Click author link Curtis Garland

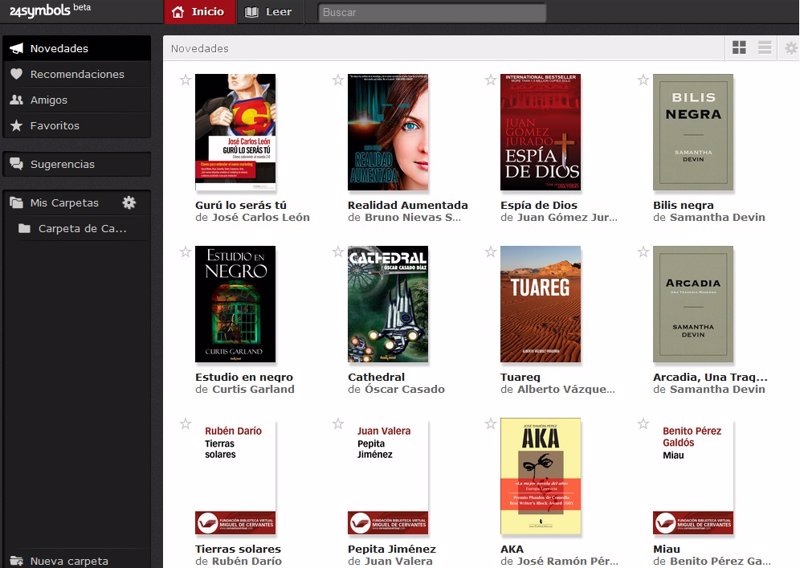[x=253, y=389]
